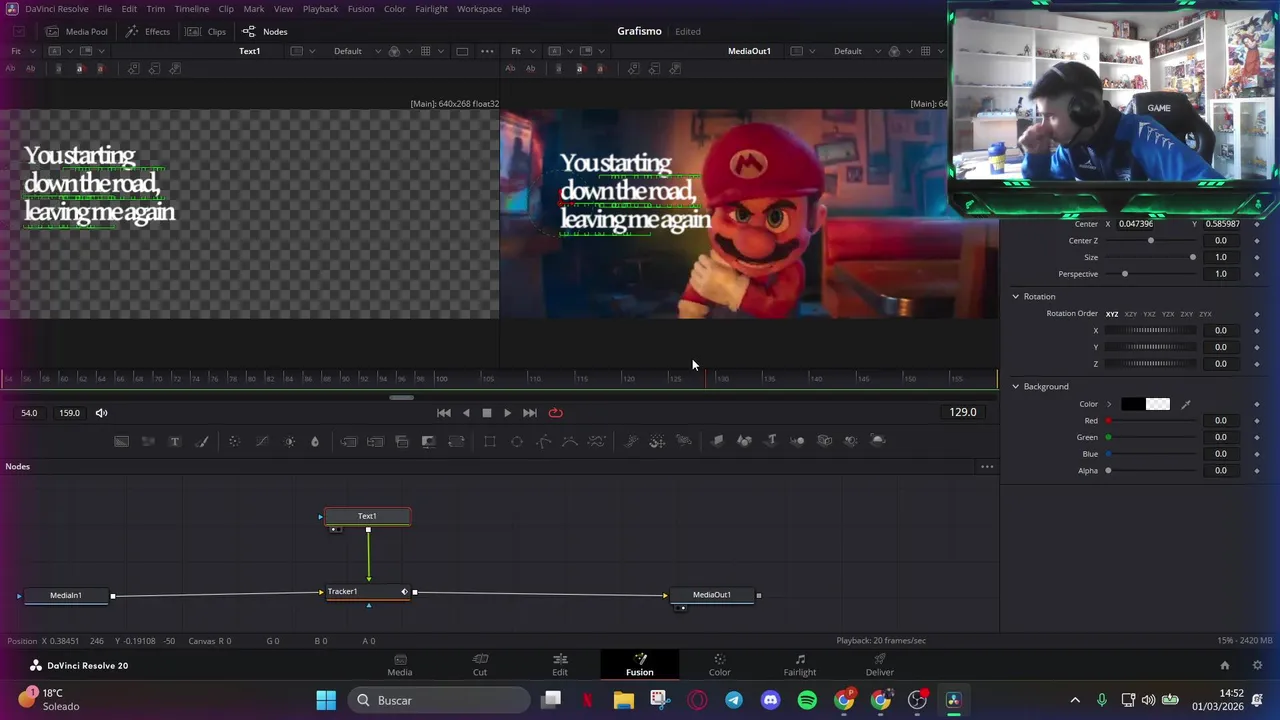Play in reverse
Screen dimensions: 1280x720
(466, 413)
